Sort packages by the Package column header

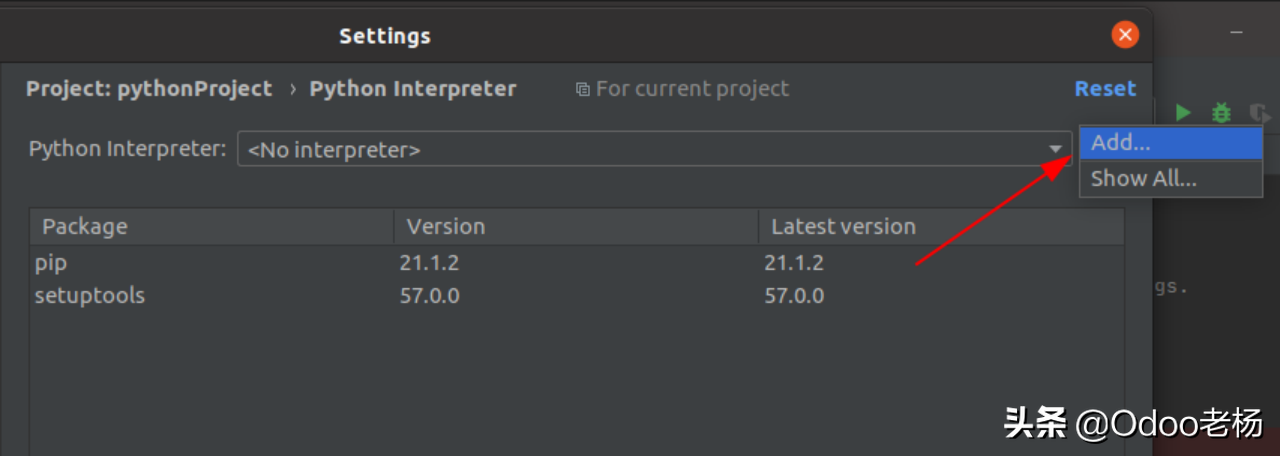[212, 226]
